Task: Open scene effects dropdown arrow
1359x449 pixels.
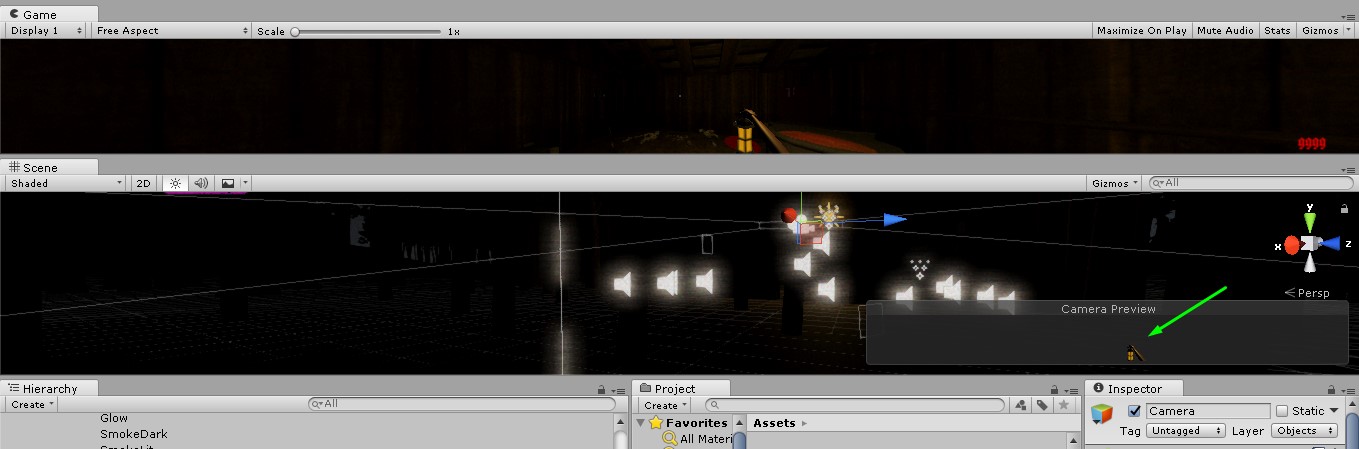Action: (x=245, y=183)
